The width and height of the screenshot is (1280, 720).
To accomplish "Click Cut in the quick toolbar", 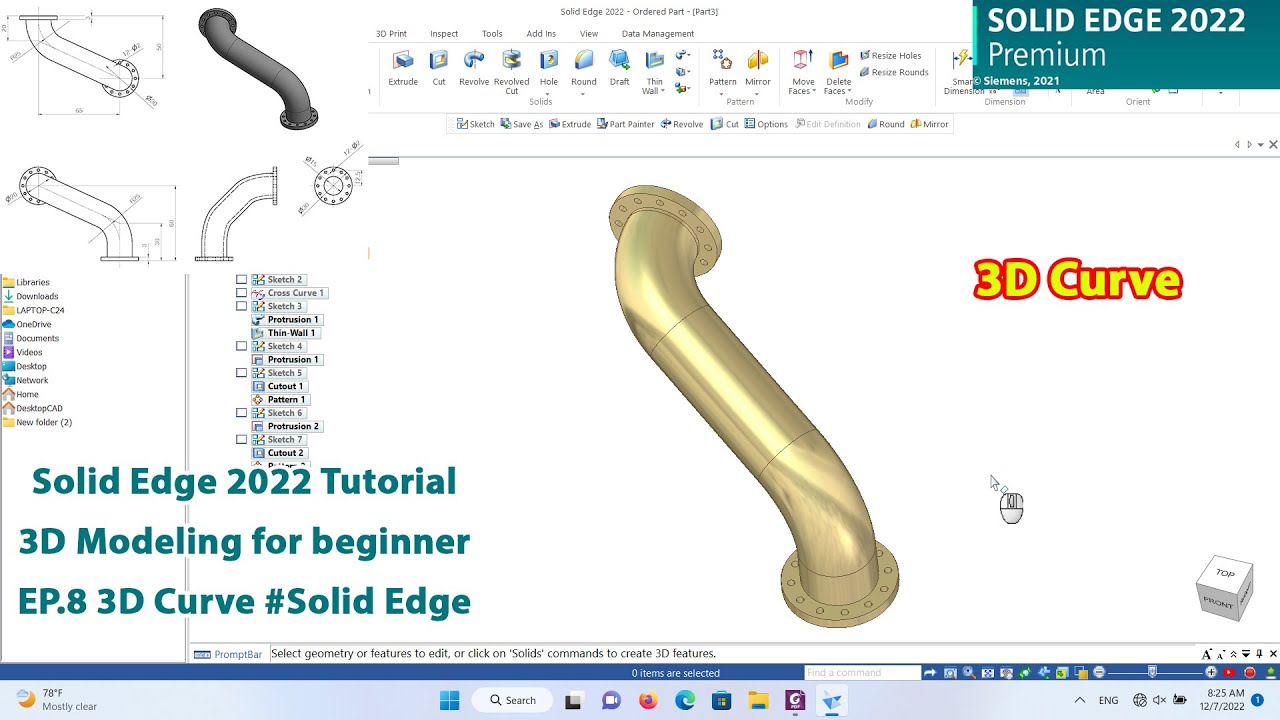I will [x=724, y=124].
